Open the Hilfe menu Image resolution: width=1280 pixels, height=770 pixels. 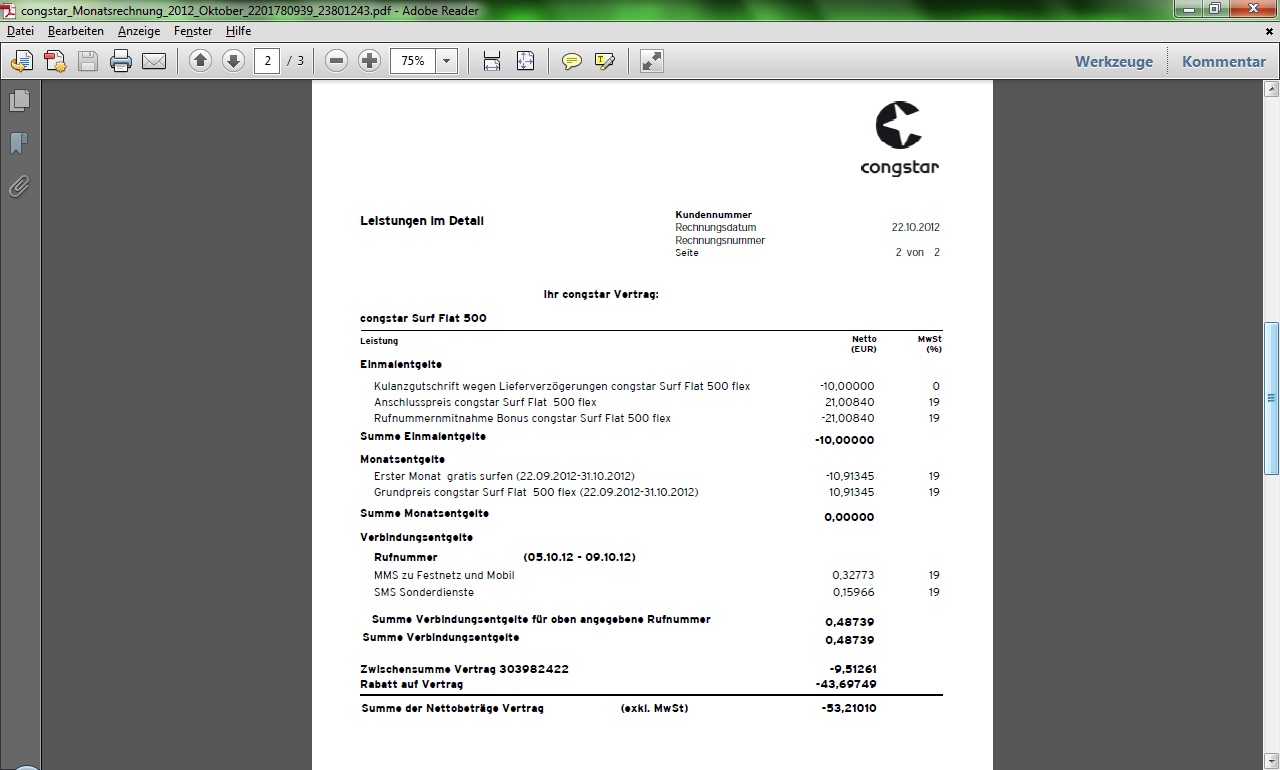pos(238,31)
